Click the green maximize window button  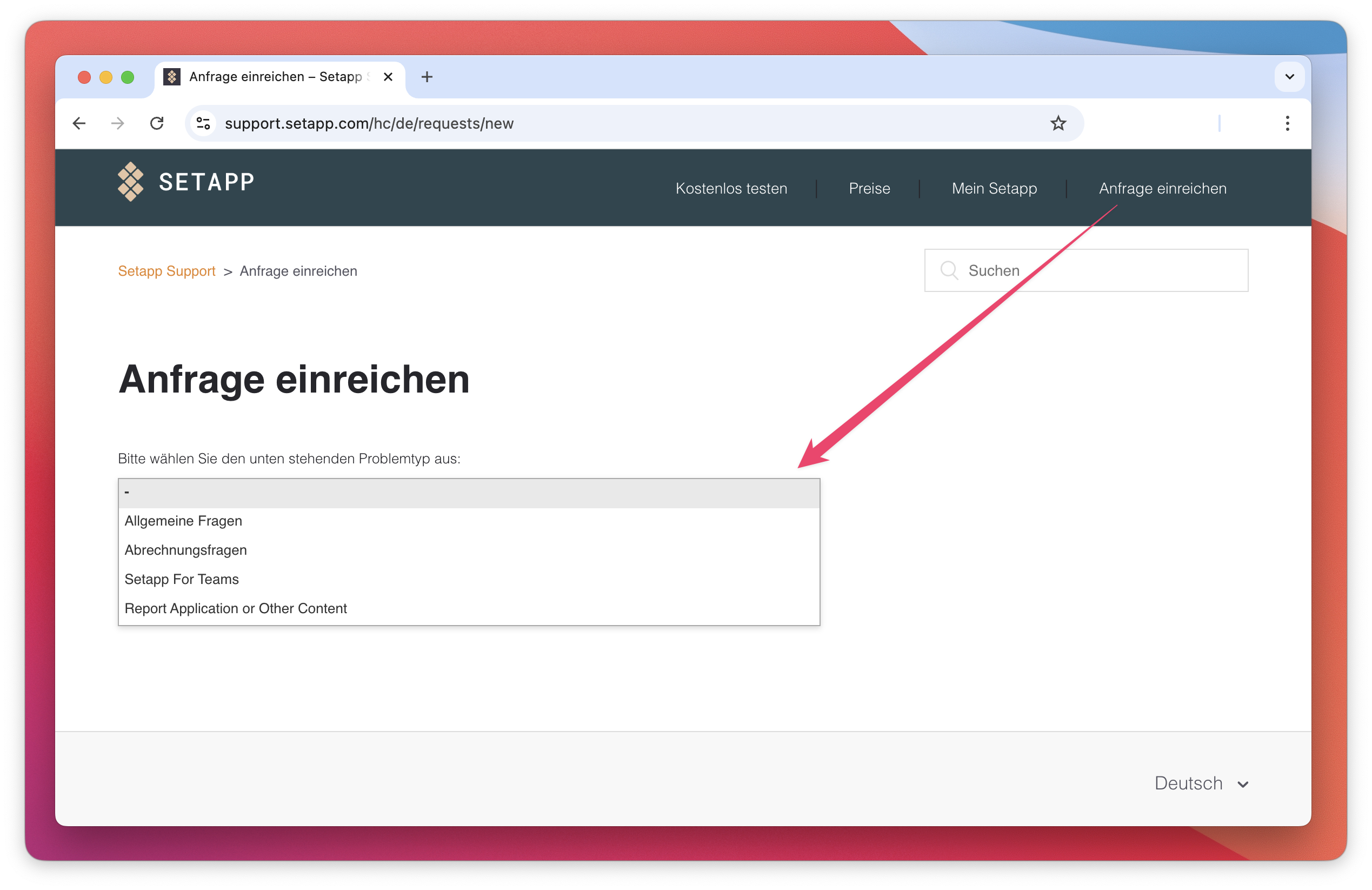(x=128, y=77)
